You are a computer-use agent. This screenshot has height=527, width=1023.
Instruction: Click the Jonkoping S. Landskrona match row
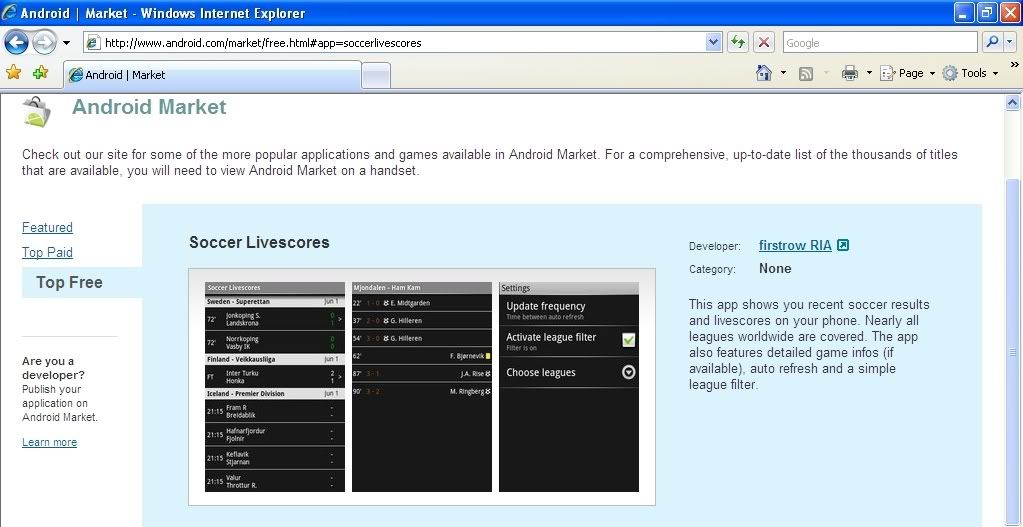(x=275, y=319)
